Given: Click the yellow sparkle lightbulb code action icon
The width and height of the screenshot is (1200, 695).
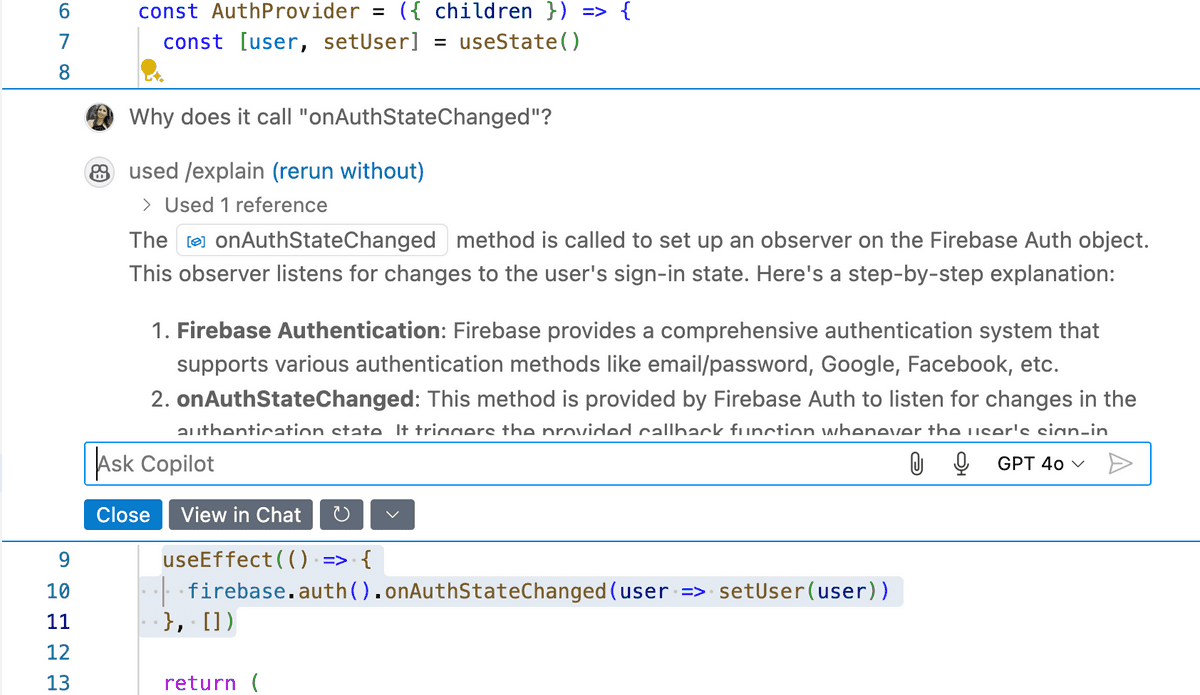Looking at the screenshot, I should point(150,70).
